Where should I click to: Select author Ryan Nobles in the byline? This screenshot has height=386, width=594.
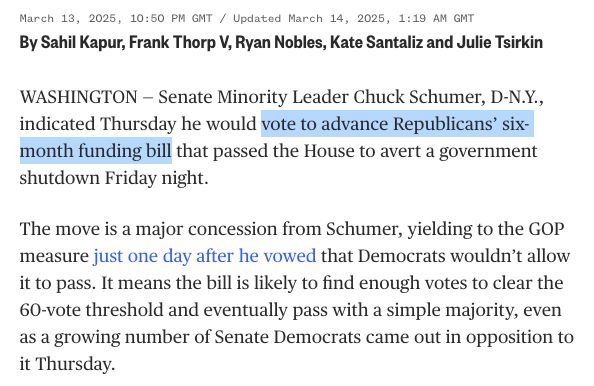280,42
